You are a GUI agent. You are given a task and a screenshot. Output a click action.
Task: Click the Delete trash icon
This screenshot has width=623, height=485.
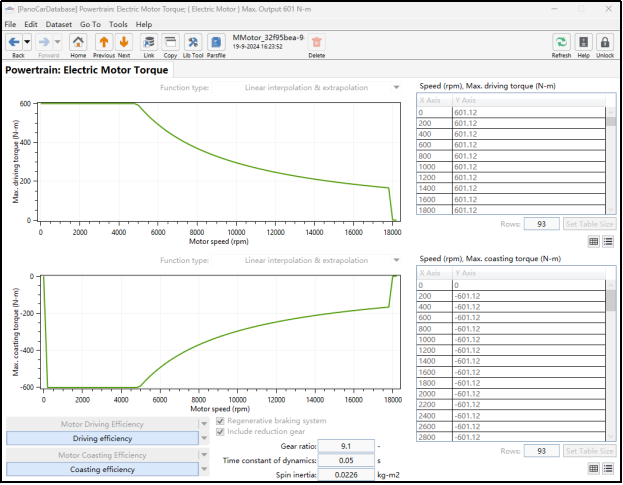point(317,42)
